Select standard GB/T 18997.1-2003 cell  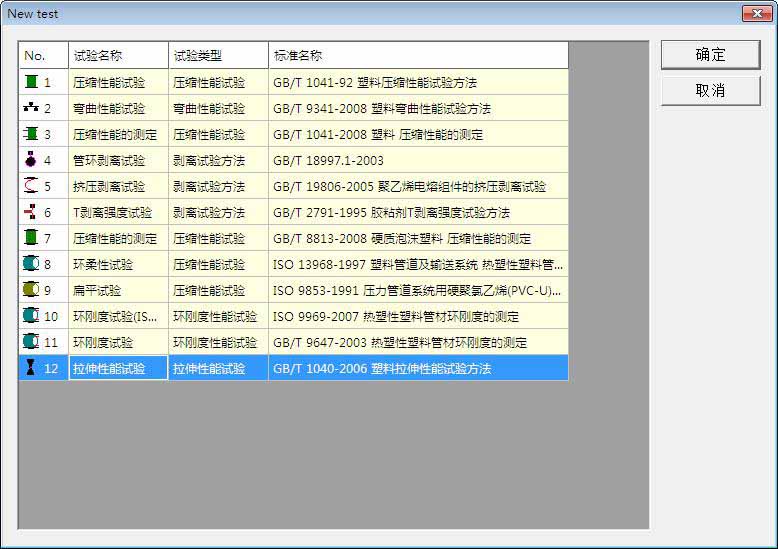point(418,161)
